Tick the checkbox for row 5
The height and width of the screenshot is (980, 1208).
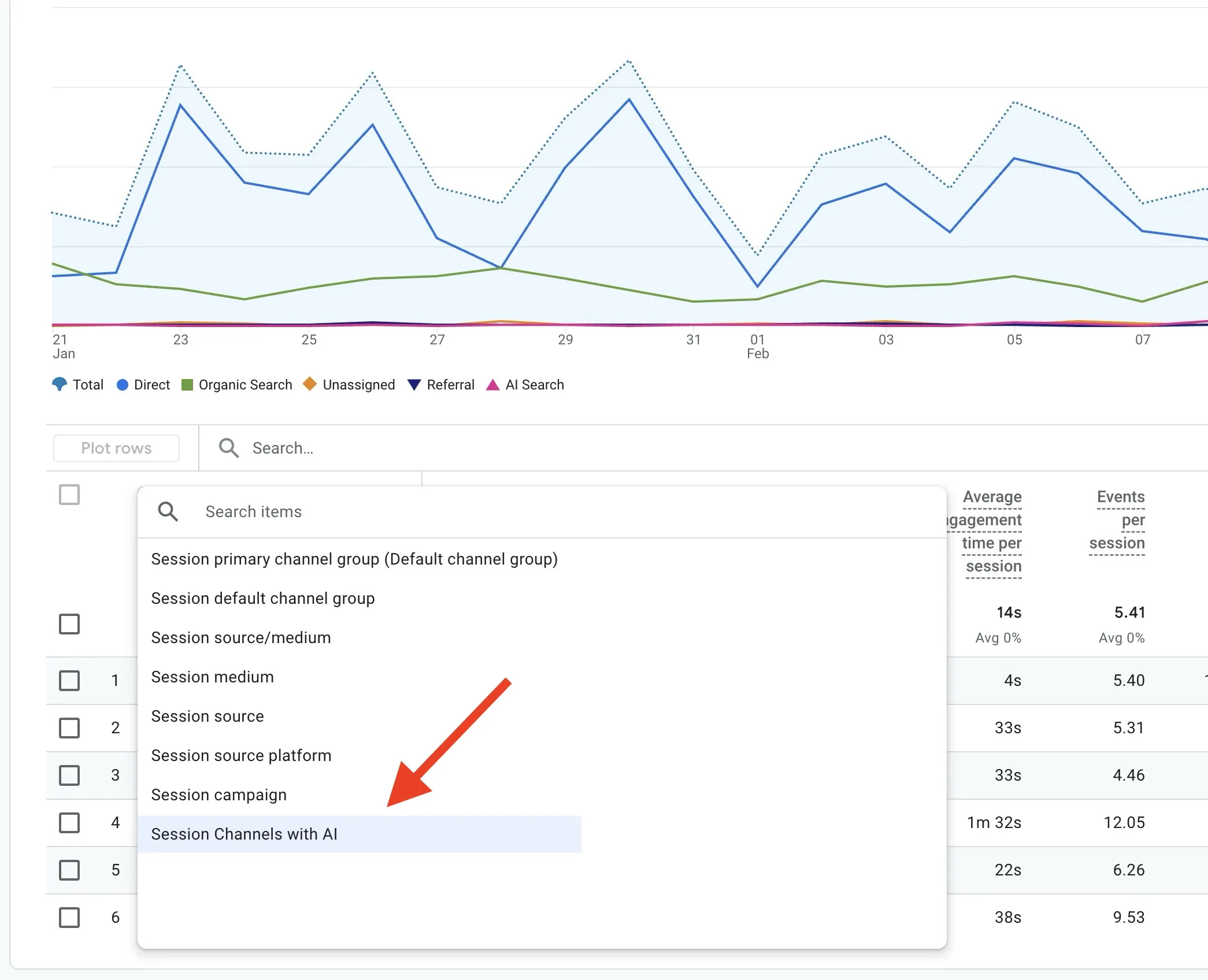click(69, 870)
